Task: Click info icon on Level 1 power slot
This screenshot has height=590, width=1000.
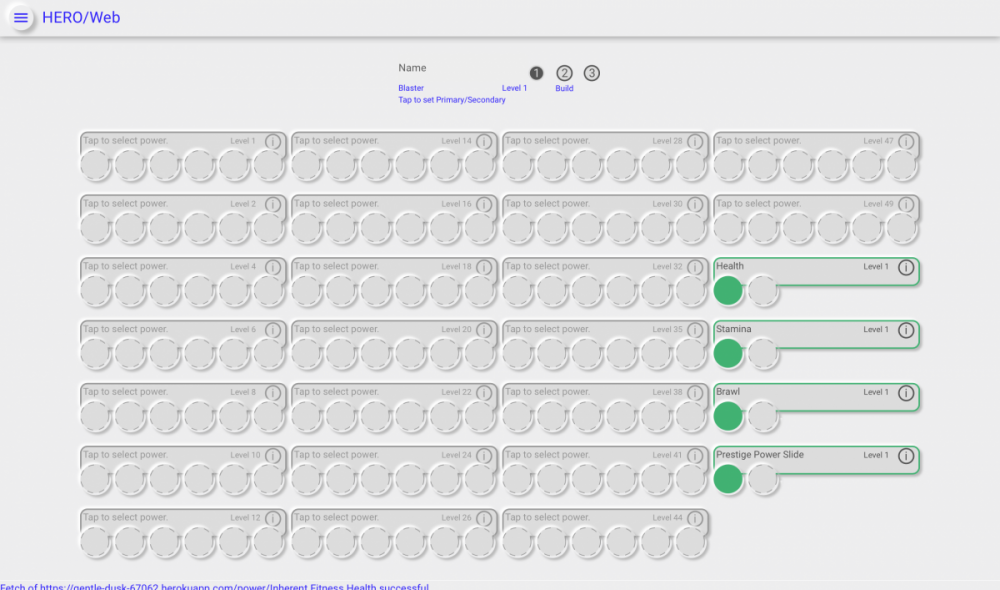Action: 273,143
